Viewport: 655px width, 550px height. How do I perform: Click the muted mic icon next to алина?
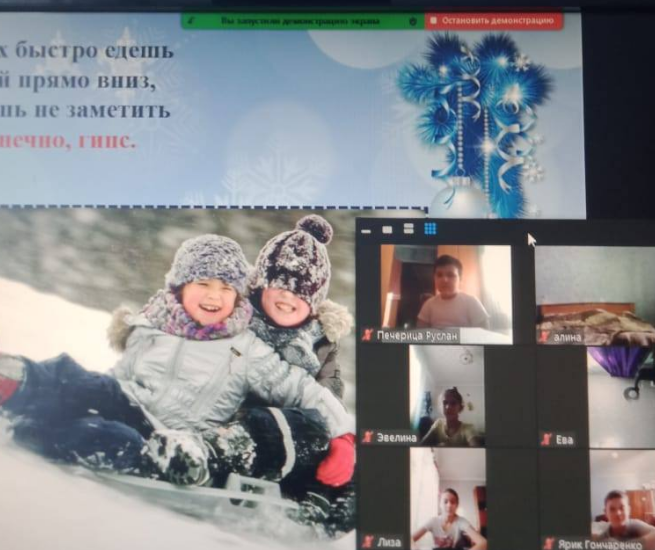(x=545, y=337)
